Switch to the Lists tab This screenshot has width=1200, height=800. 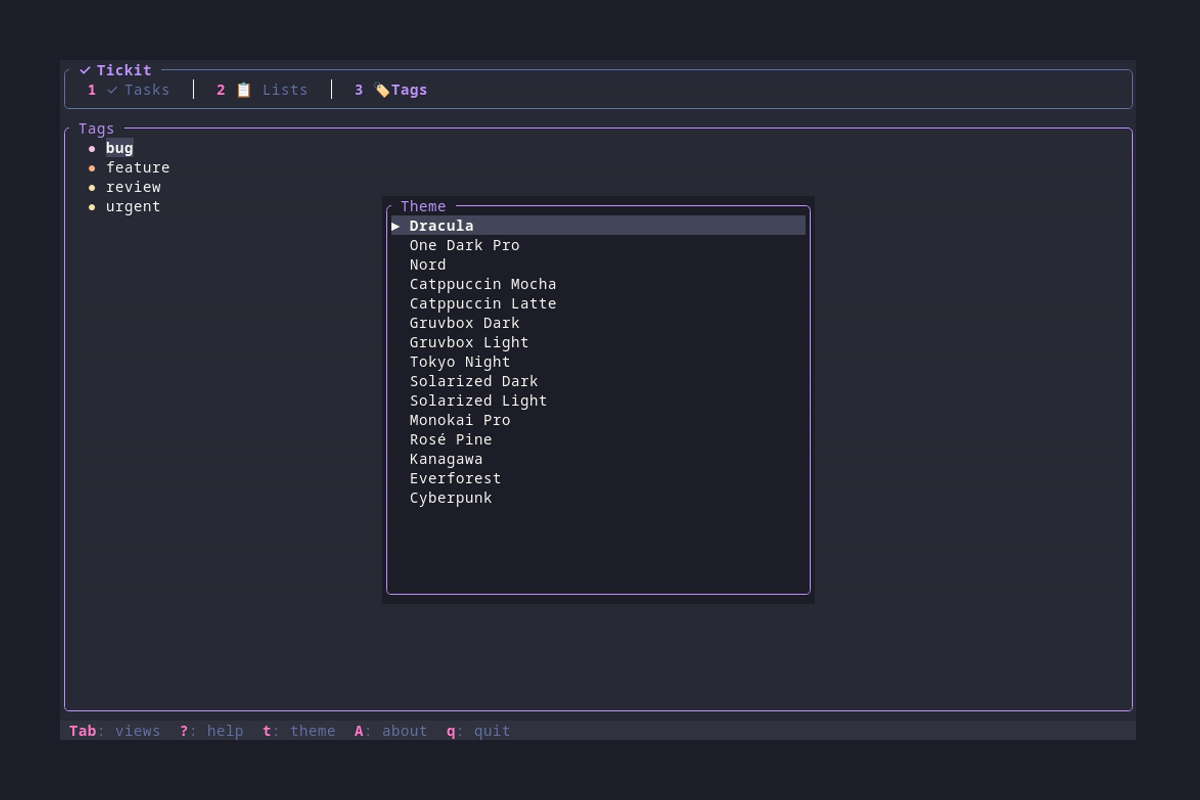(285, 89)
